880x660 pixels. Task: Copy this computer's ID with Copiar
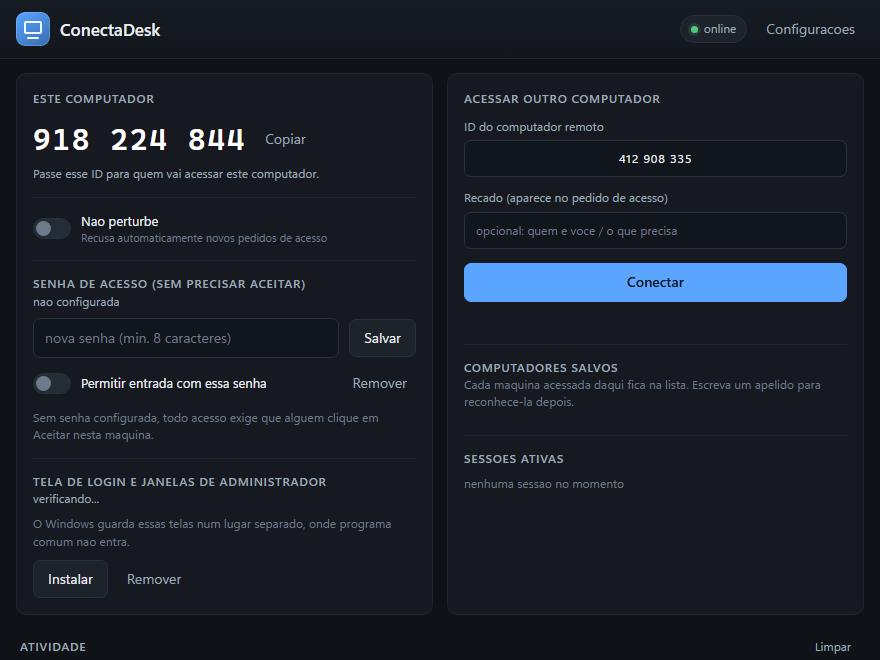tap(285, 139)
